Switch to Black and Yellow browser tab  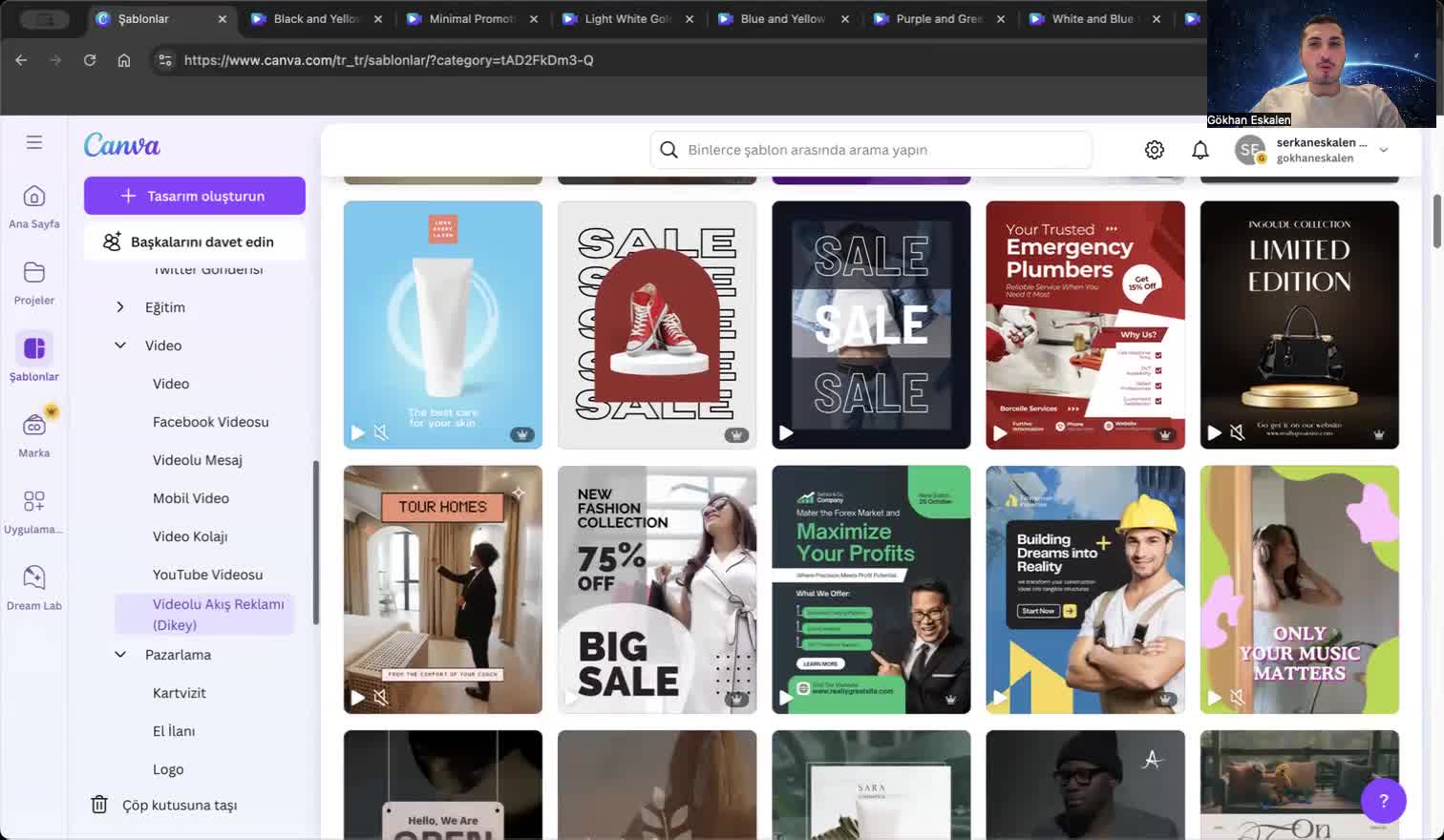click(x=316, y=19)
